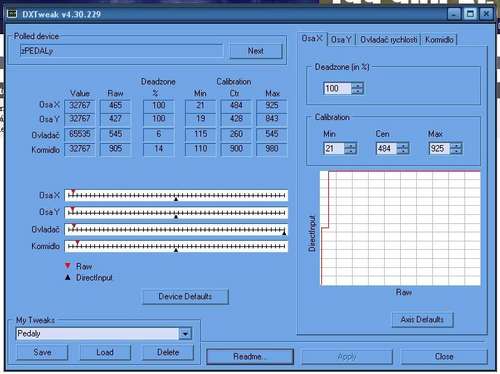Click the Axis Defaults button

pyautogui.click(x=422, y=320)
